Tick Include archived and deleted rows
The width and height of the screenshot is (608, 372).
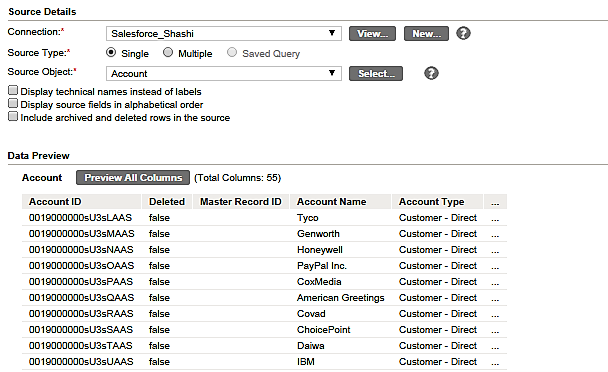coord(13,116)
